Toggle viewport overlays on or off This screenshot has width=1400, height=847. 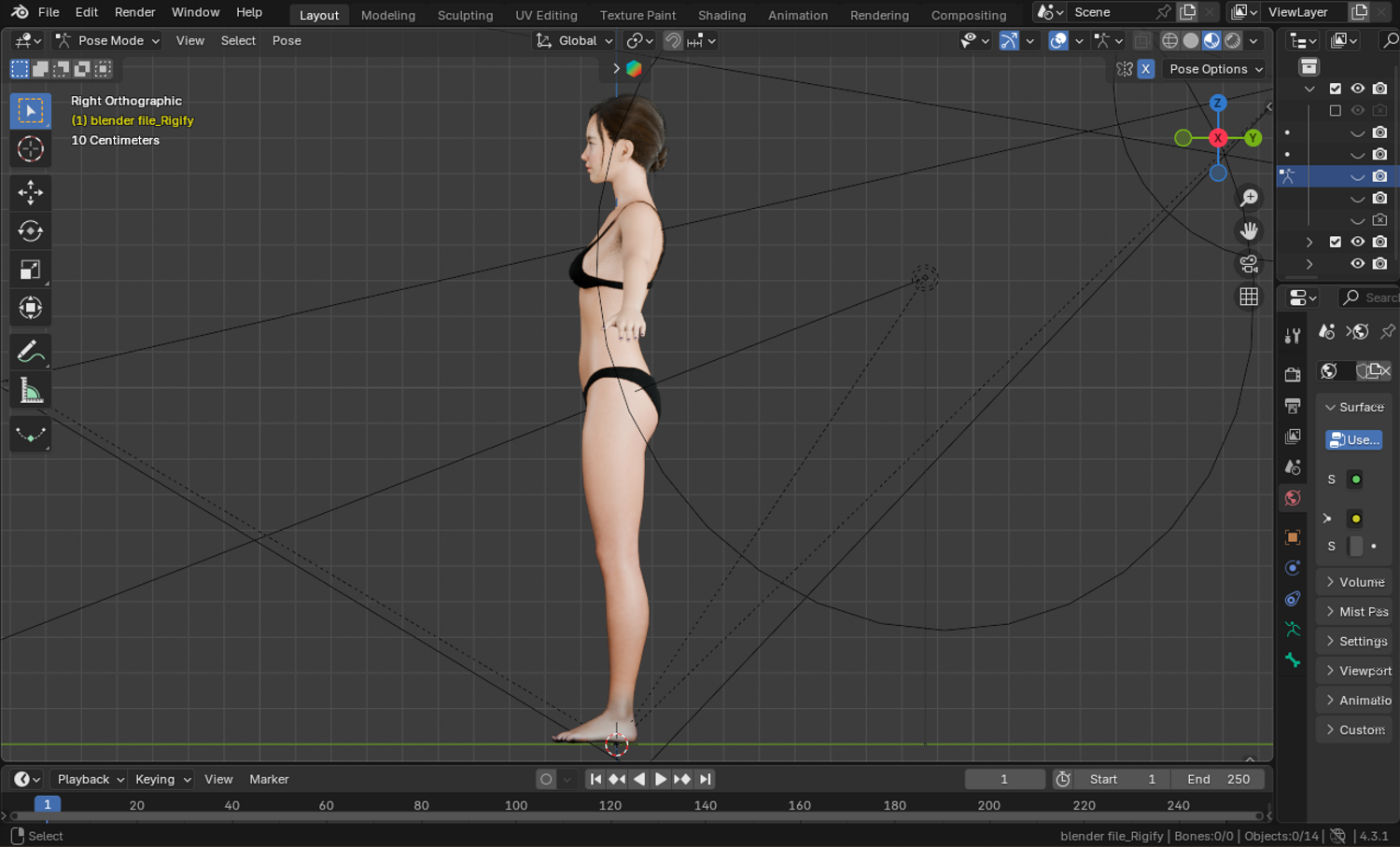coord(1057,41)
